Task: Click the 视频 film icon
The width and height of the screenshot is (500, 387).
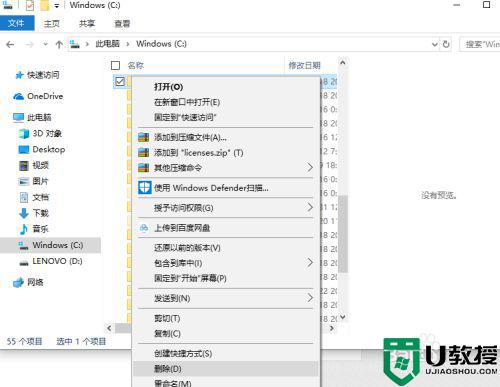Action: point(24,165)
